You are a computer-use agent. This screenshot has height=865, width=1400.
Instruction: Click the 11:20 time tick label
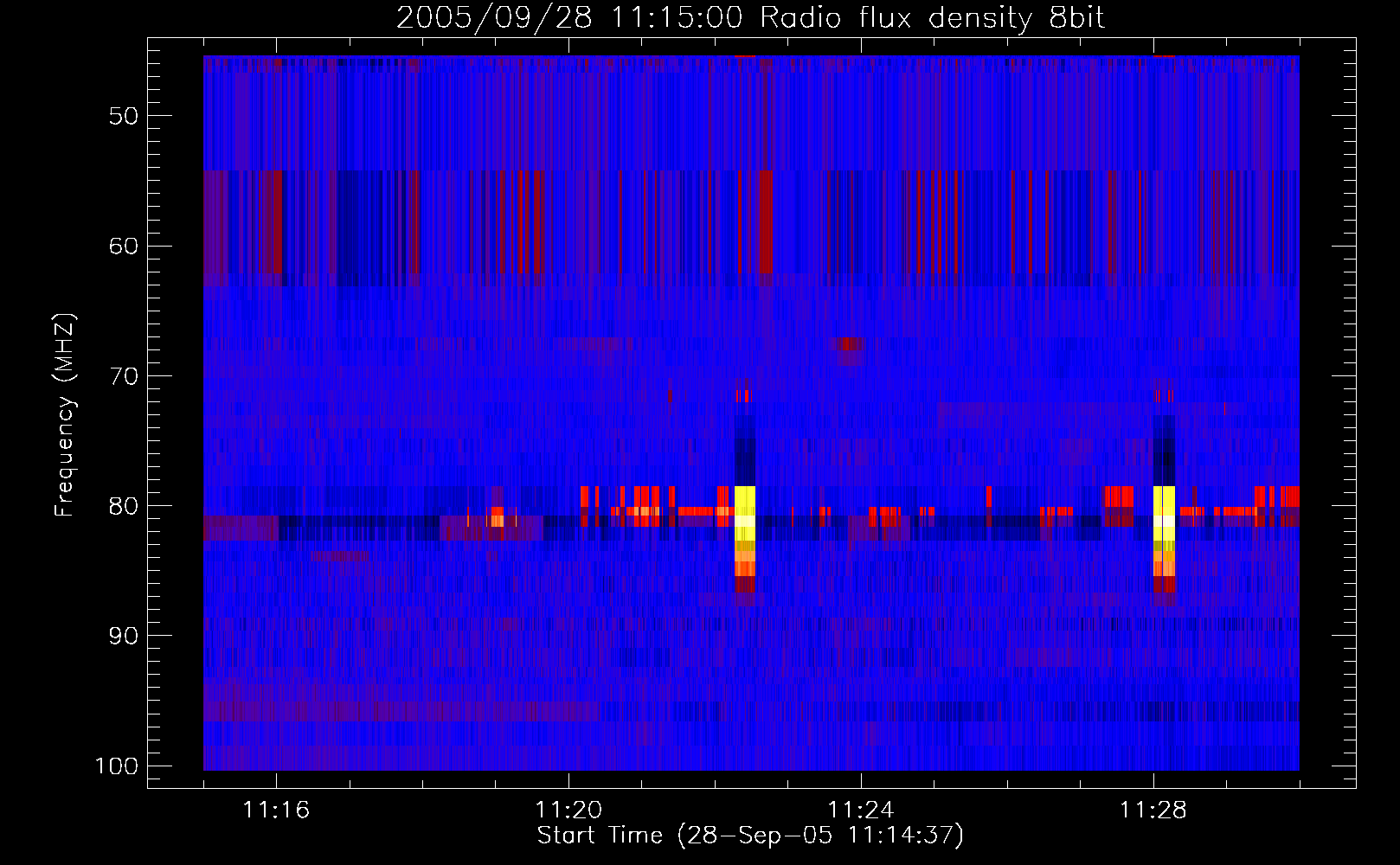click(x=568, y=811)
